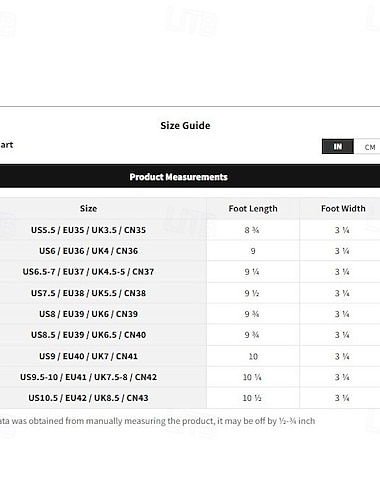Click the manual measurement disclaimer note
This screenshot has height=500, width=380.
157,421
